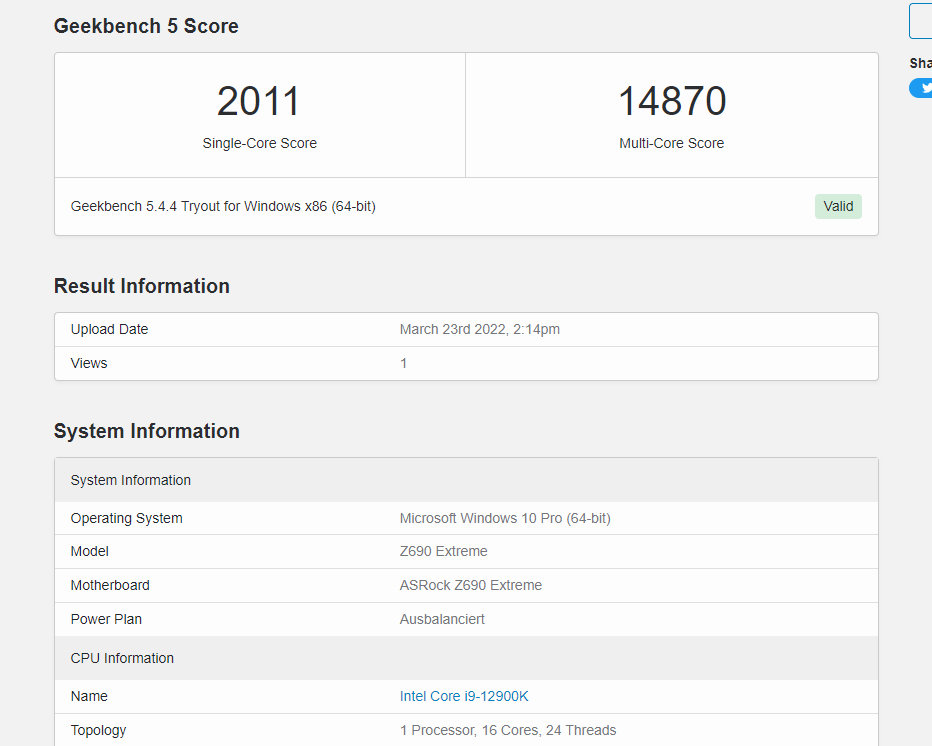Click the System Information section heading
The width and height of the screenshot is (932, 746).
147,431
